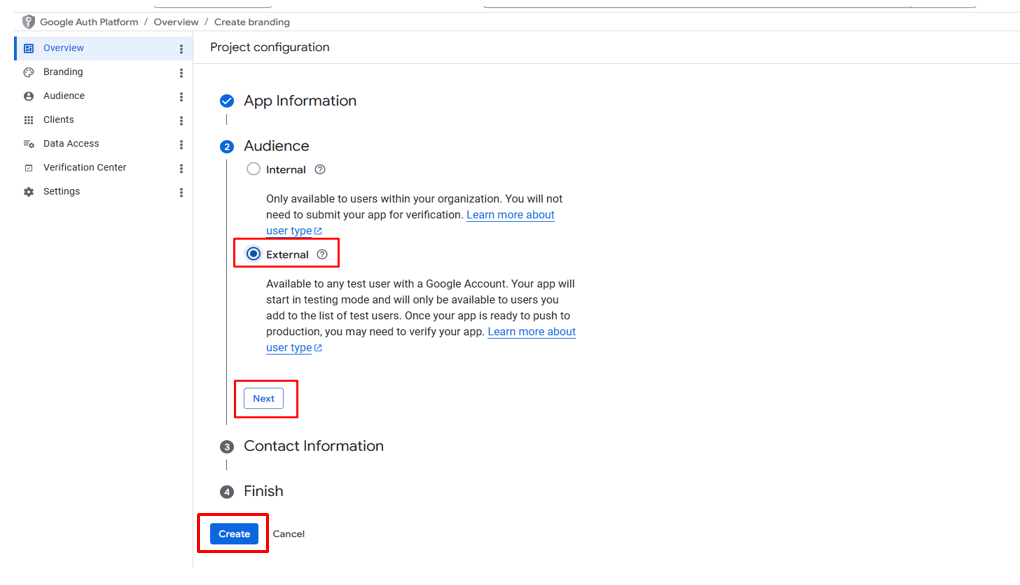Go to Verification Center page

84,168
